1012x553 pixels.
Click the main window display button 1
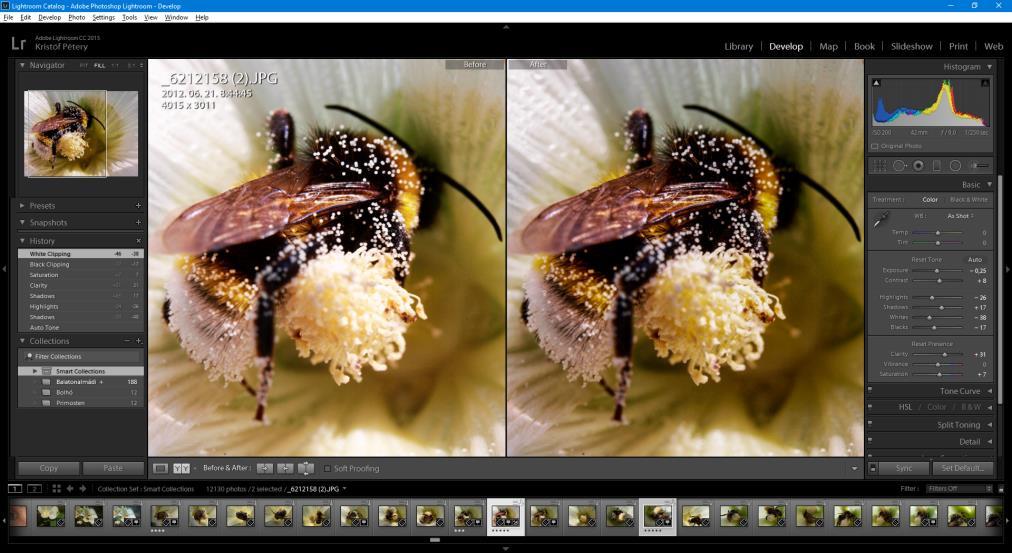[14, 488]
